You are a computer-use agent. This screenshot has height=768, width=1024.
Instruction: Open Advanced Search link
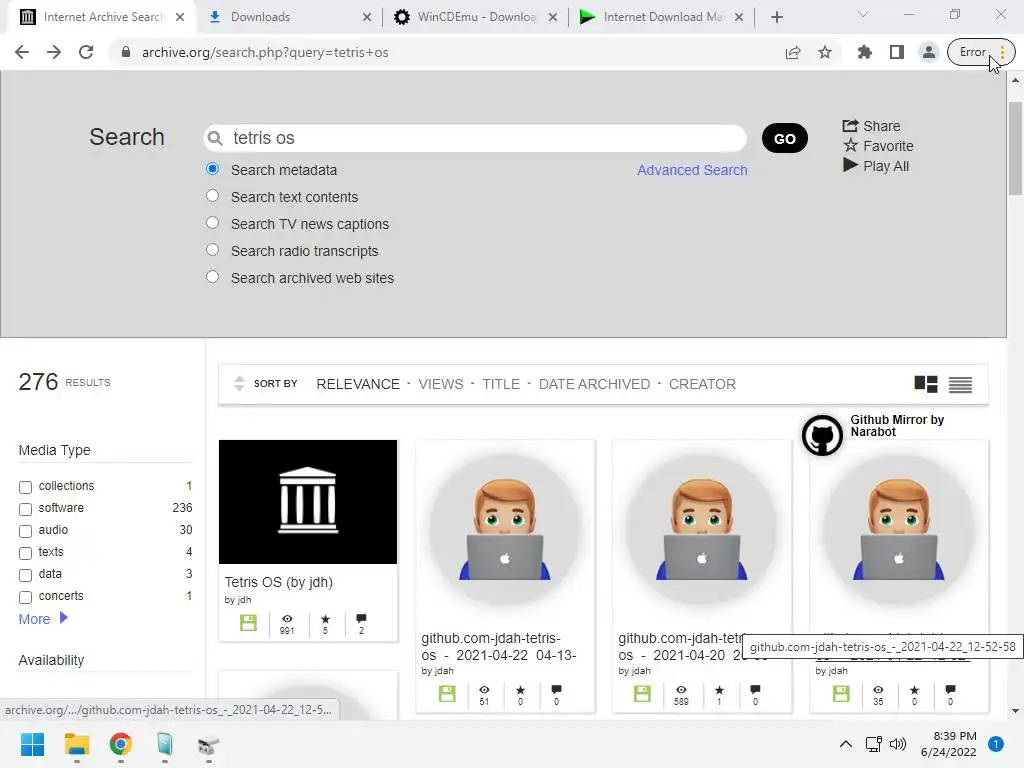pos(692,170)
